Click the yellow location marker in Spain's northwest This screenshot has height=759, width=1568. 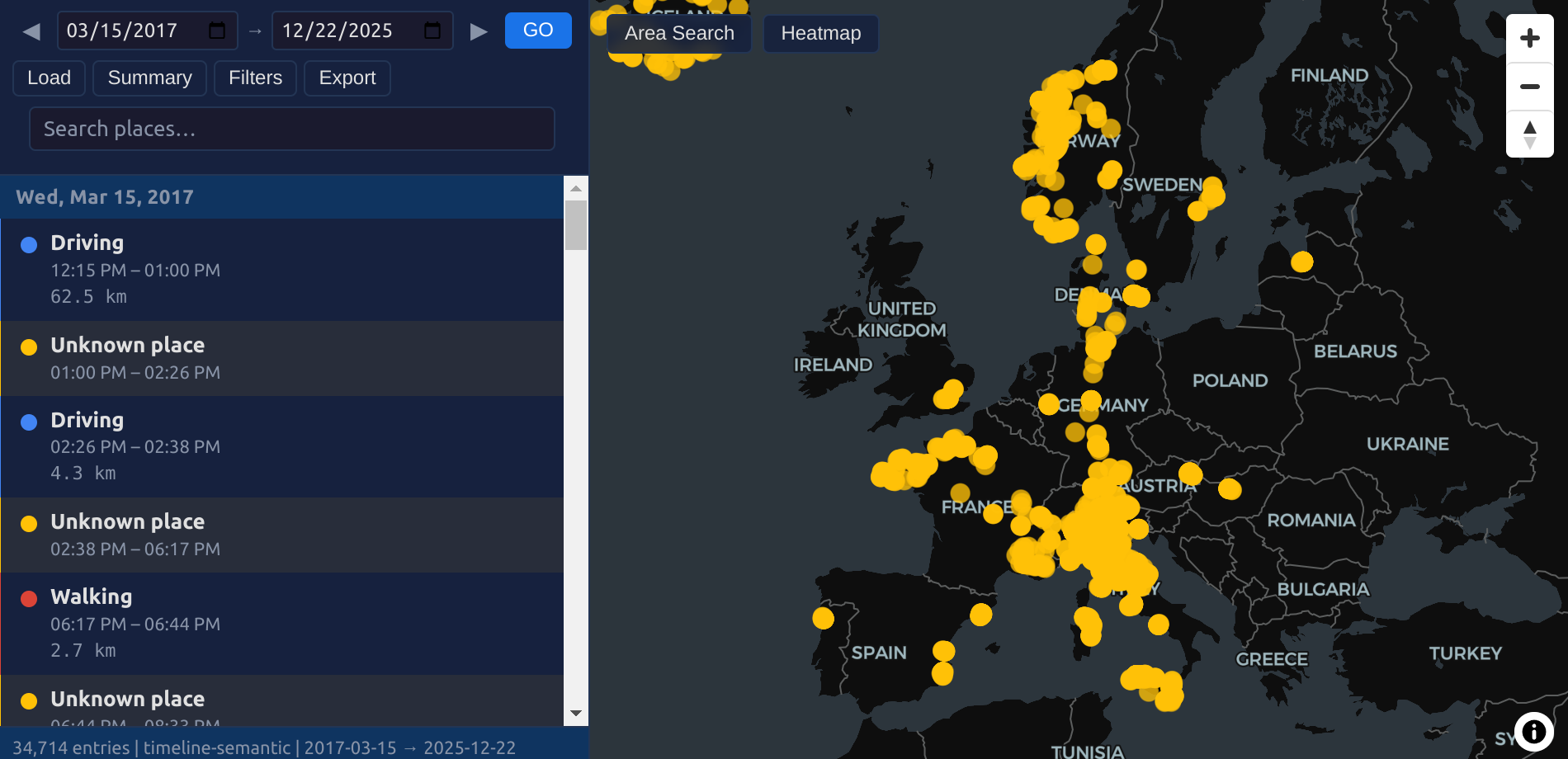823,618
